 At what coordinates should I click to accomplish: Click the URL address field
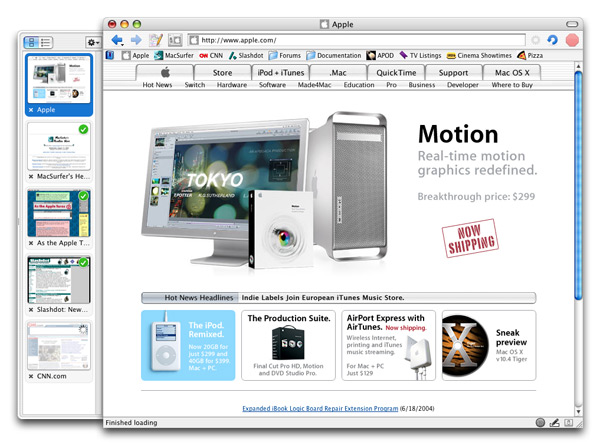pyautogui.click(x=357, y=40)
